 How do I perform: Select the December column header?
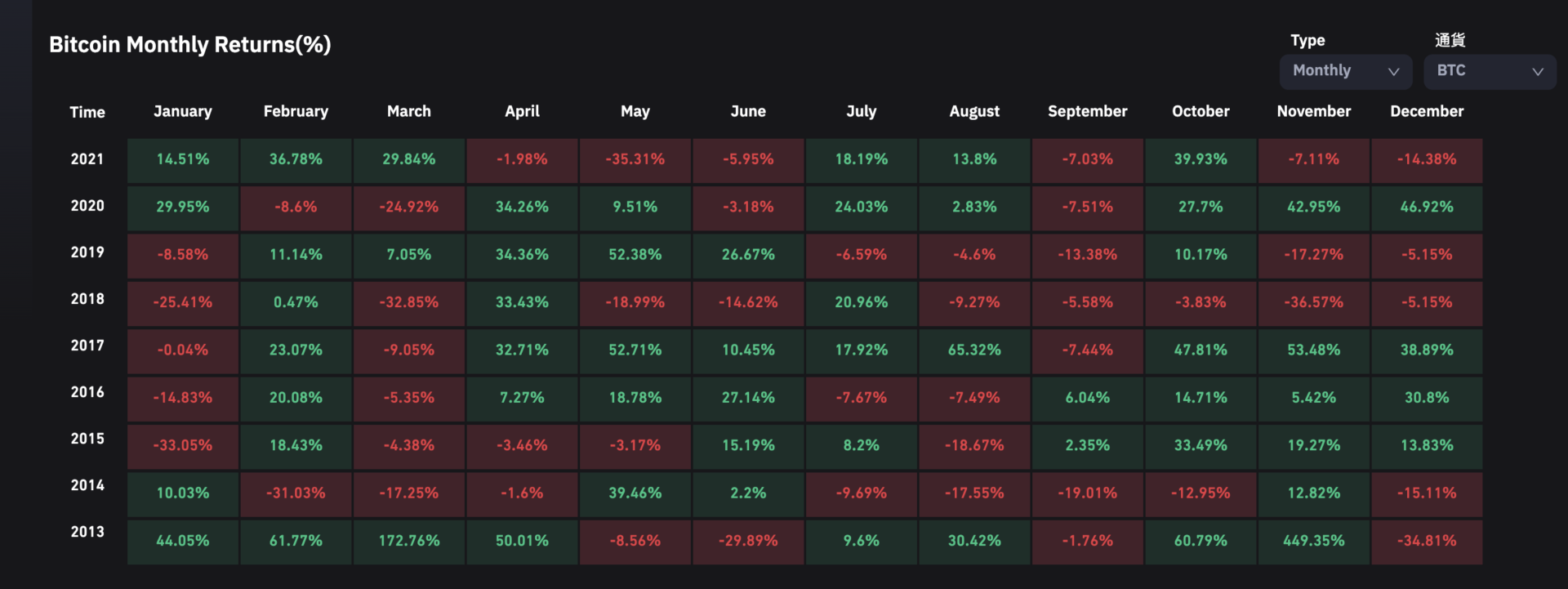click(x=1427, y=111)
